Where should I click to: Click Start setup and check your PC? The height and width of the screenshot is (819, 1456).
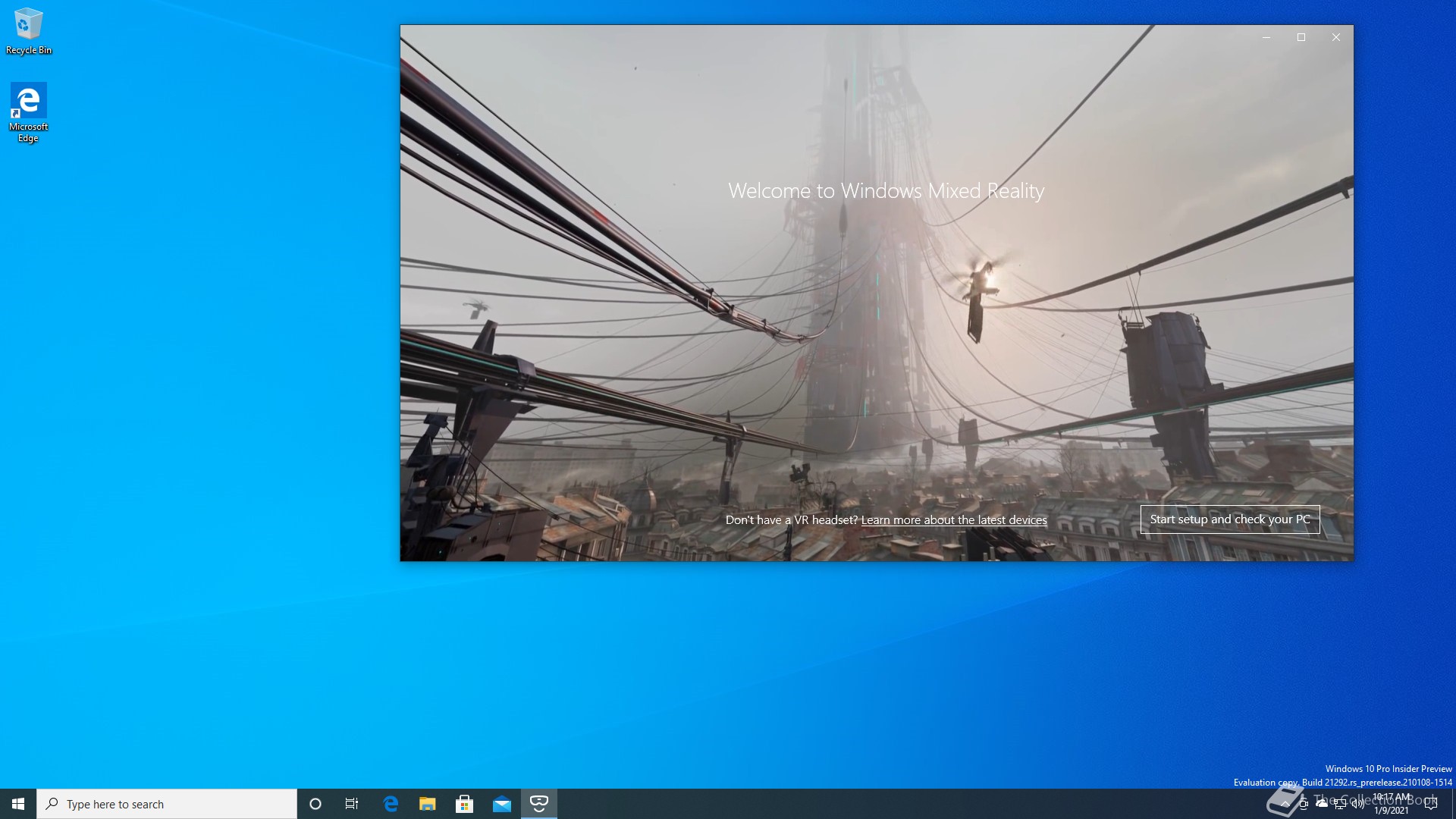tap(1230, 519)
